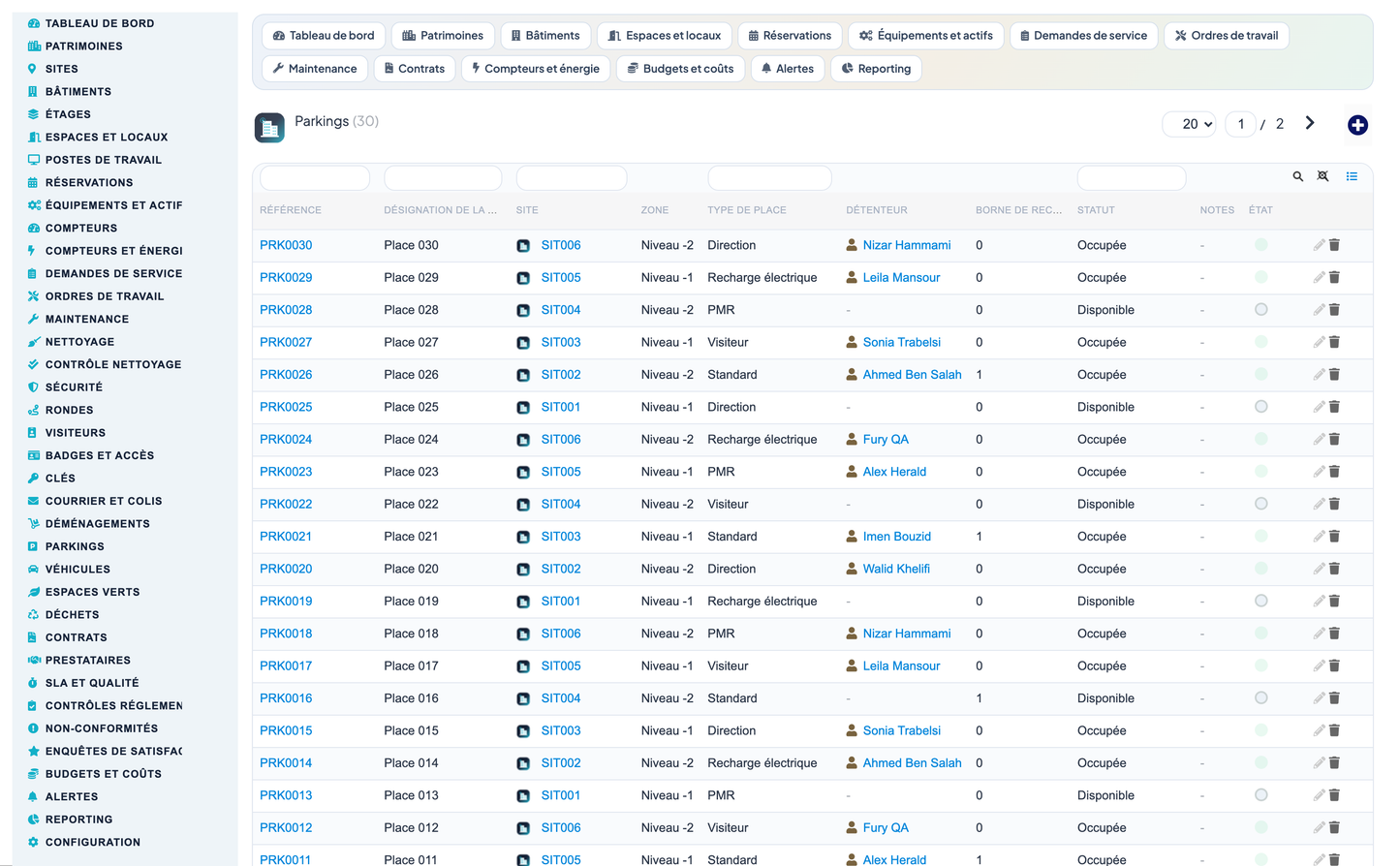Click trash icon on PRK0026 row
The width and height of the screenshot is (1400, 866).
tap(1334, 375)
